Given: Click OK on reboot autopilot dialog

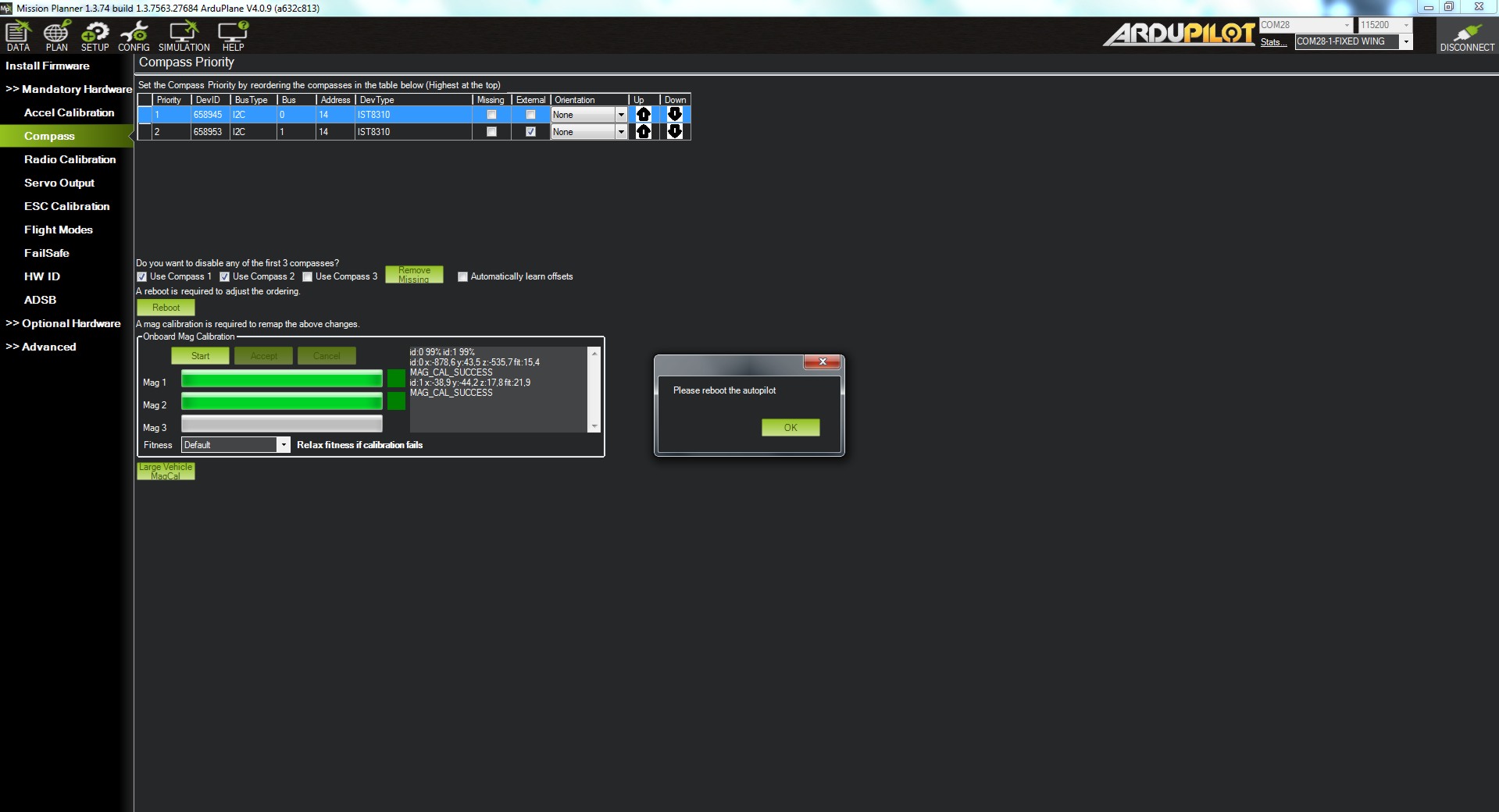Looking at the screenshot, I should click(790, 428).
